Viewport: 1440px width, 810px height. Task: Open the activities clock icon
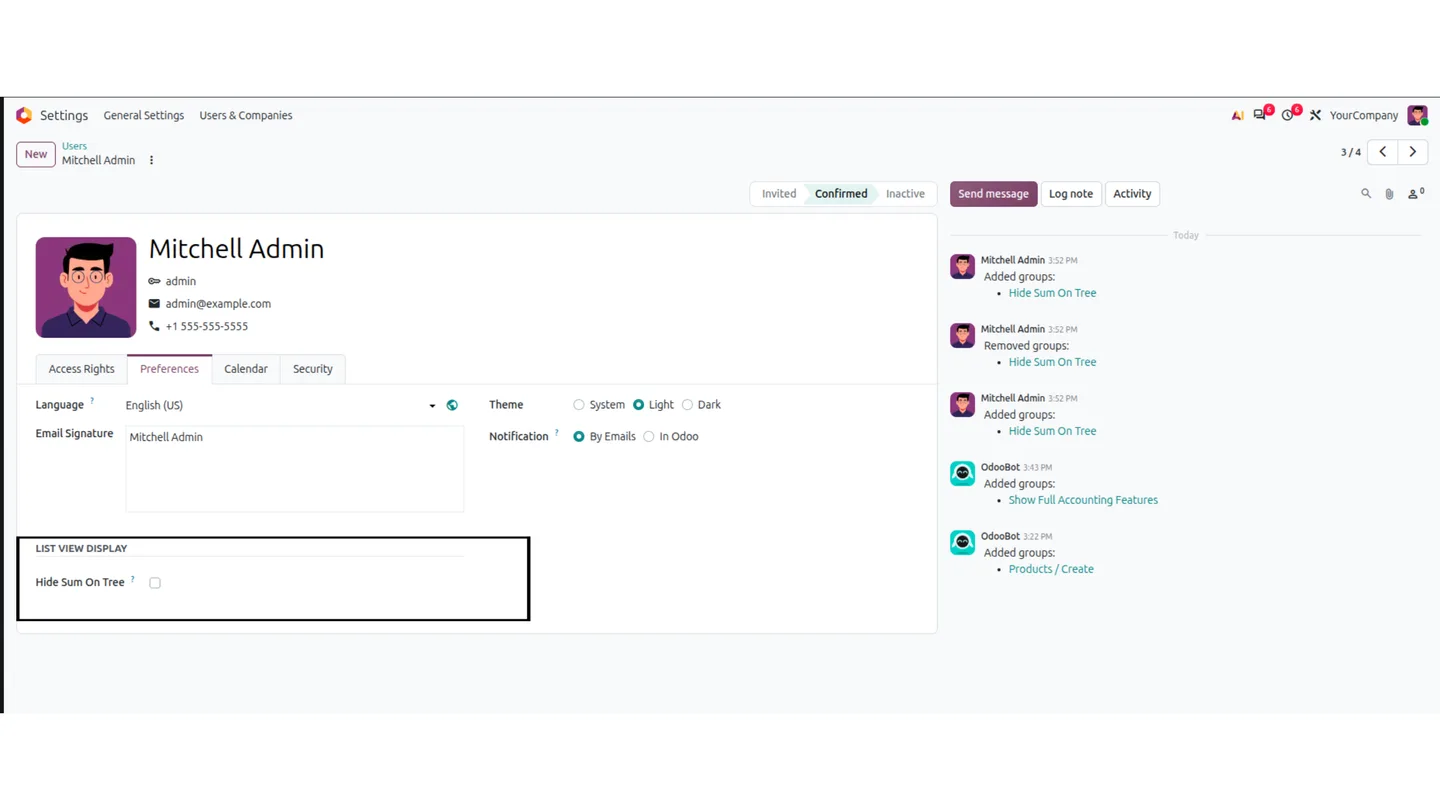1288,115
